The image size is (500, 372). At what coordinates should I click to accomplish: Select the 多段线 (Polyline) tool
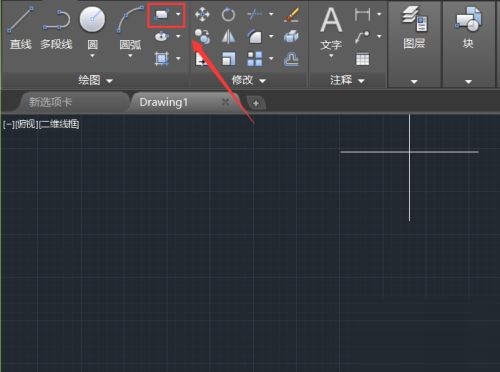56,29
